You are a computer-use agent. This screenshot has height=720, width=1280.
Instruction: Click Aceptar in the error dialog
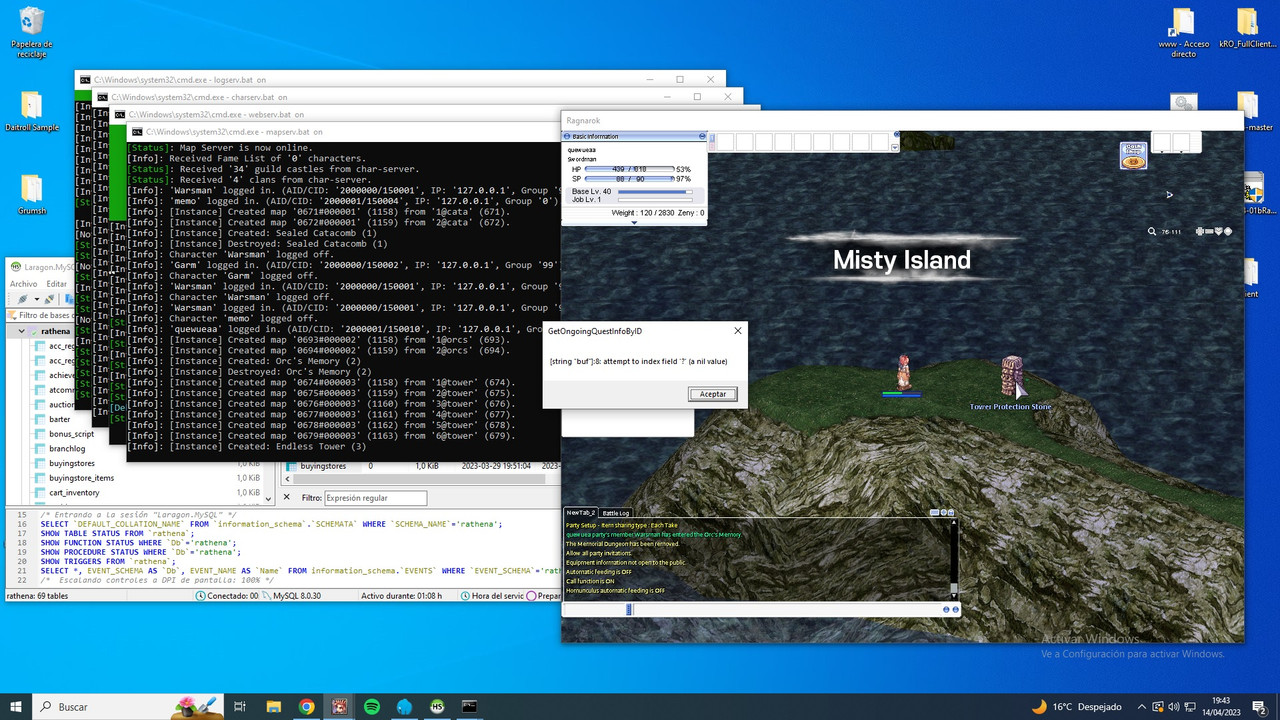pyautogui.click(x=713, y=394)
